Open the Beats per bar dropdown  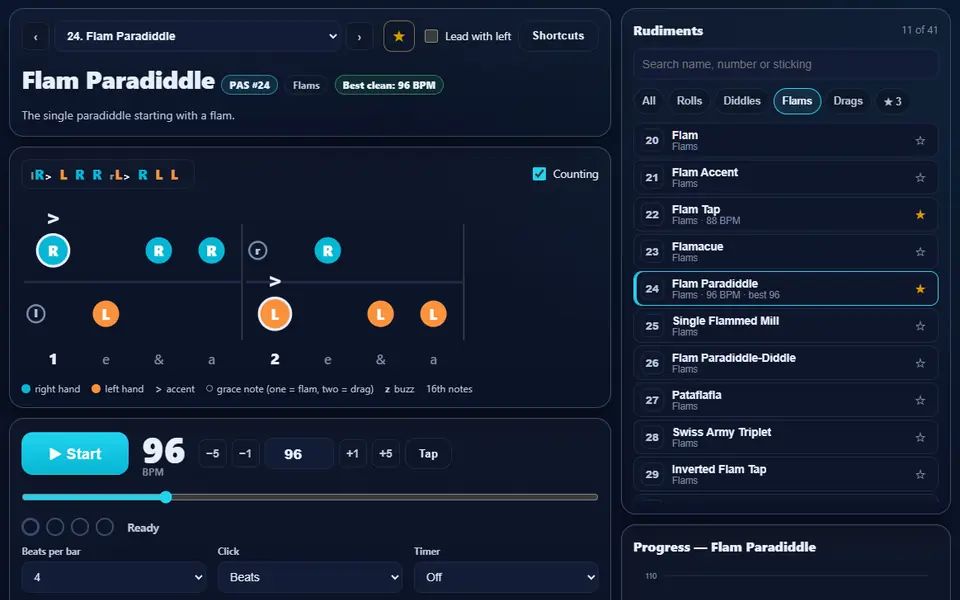point(114,577)
